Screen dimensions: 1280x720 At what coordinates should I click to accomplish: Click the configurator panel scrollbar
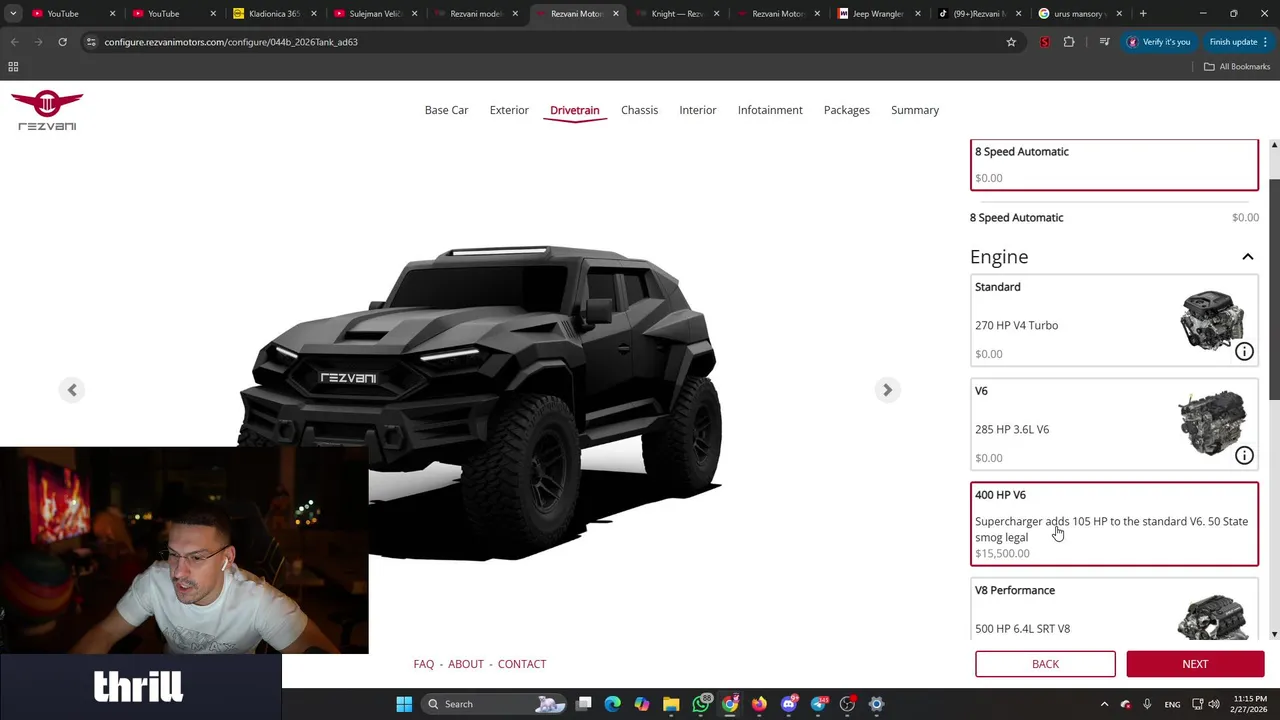tap(1274, 290)
